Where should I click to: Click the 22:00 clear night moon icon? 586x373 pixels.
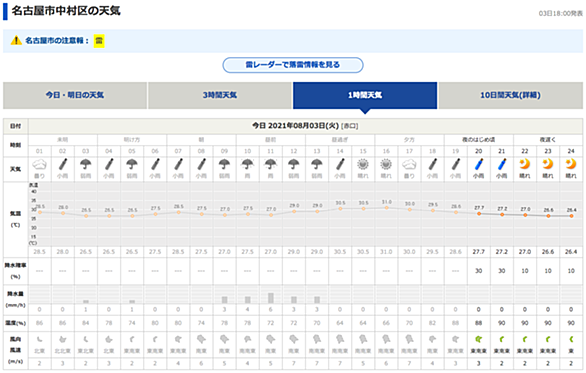pyautogui.click(x=525, y=164)
